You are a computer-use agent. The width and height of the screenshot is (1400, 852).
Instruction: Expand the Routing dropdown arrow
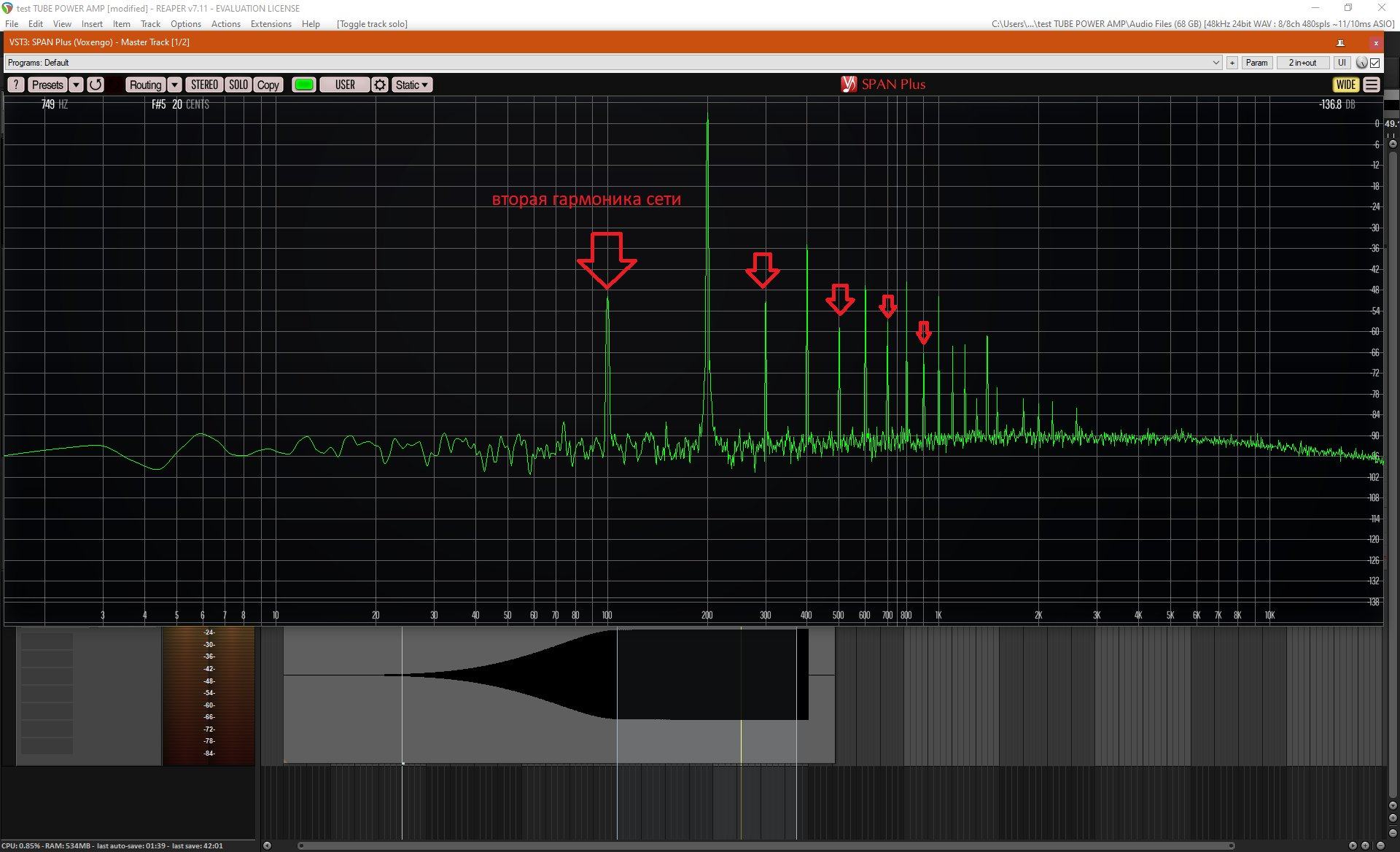174,85
